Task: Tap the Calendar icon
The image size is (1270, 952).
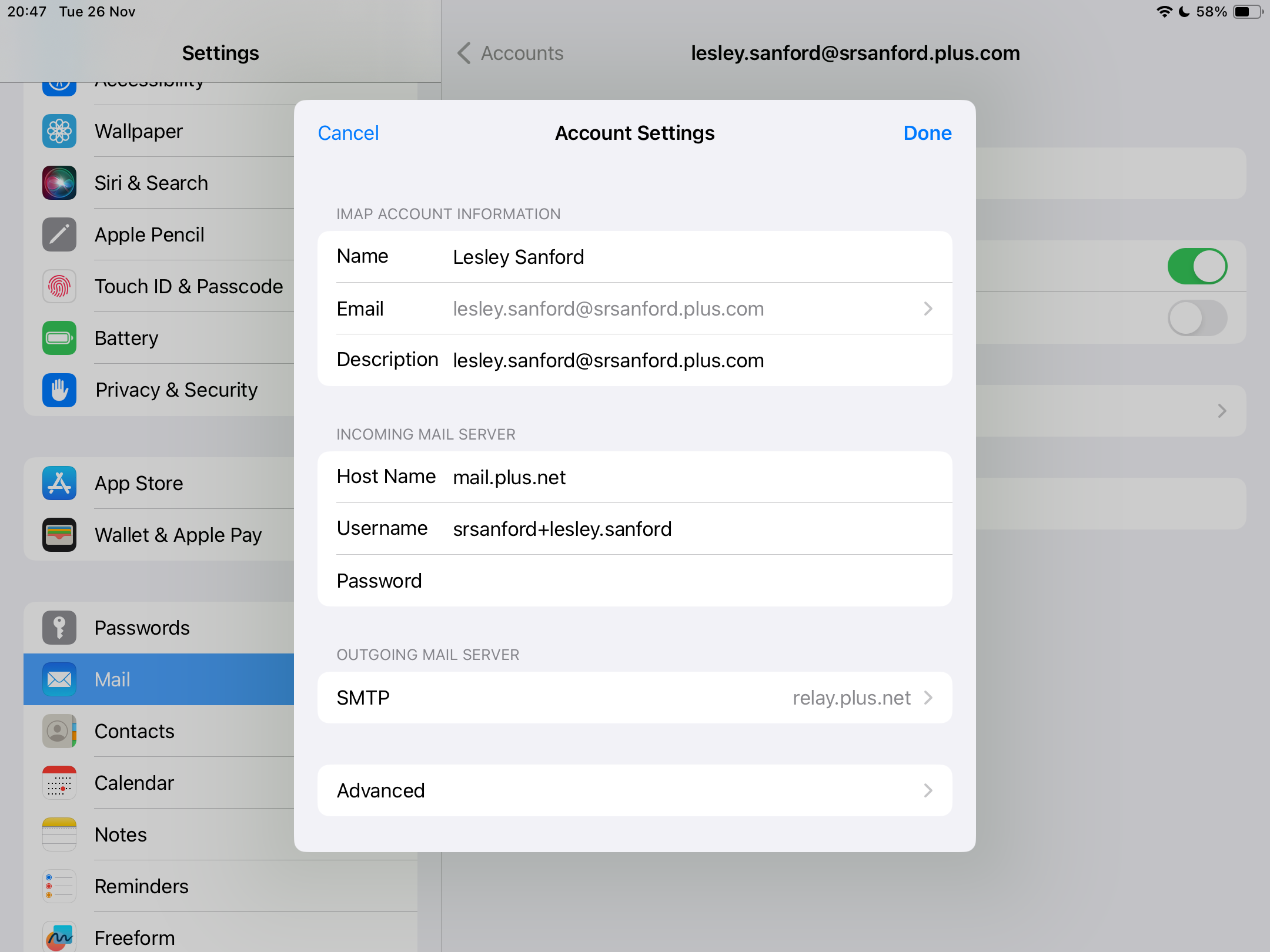Action: click(59, 783)
